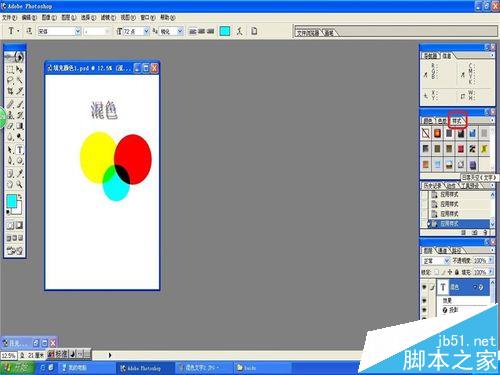
Task: Open the anti-aliasing method dropdown
Action: click(x=180, y=31)
